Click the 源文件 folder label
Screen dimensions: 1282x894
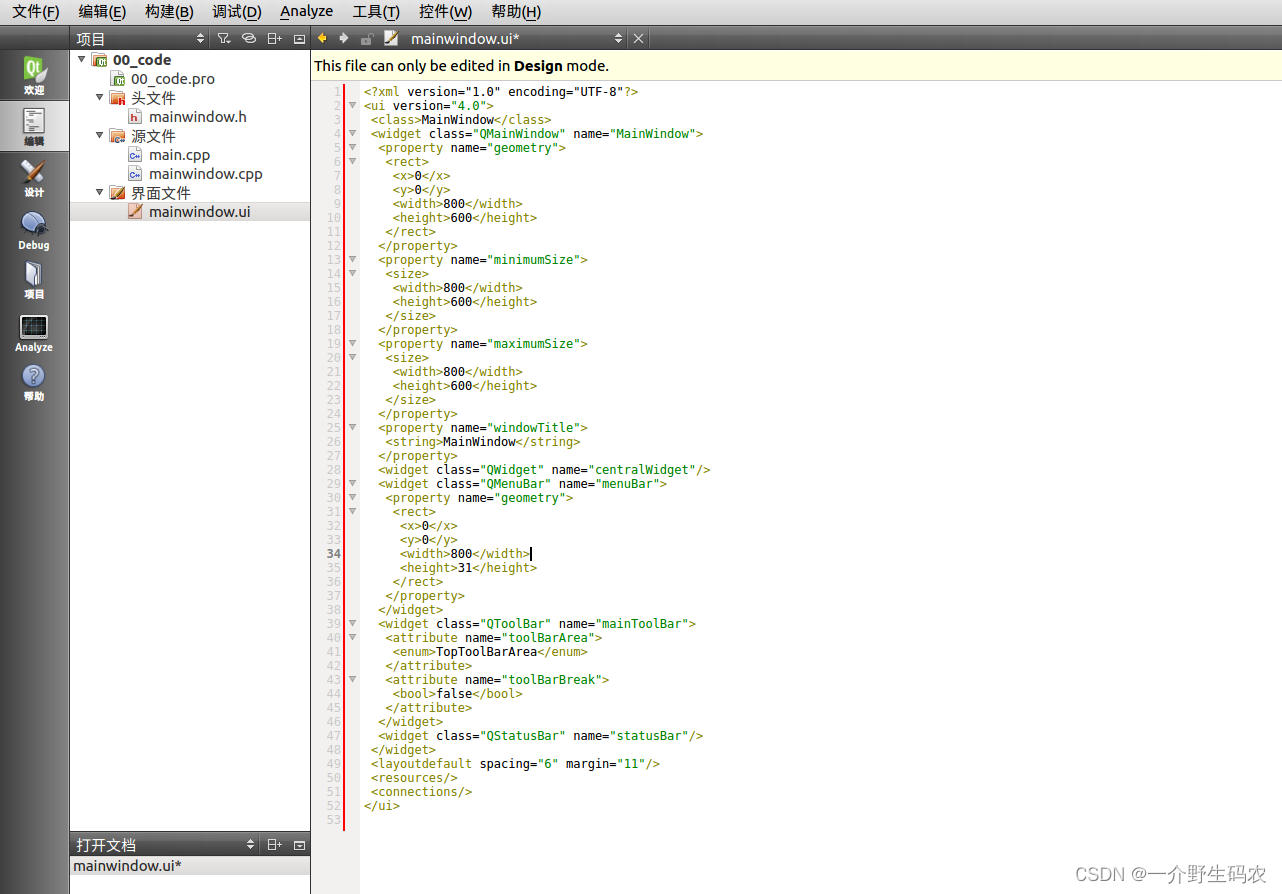pyautogui.click(x=153, y=135)
